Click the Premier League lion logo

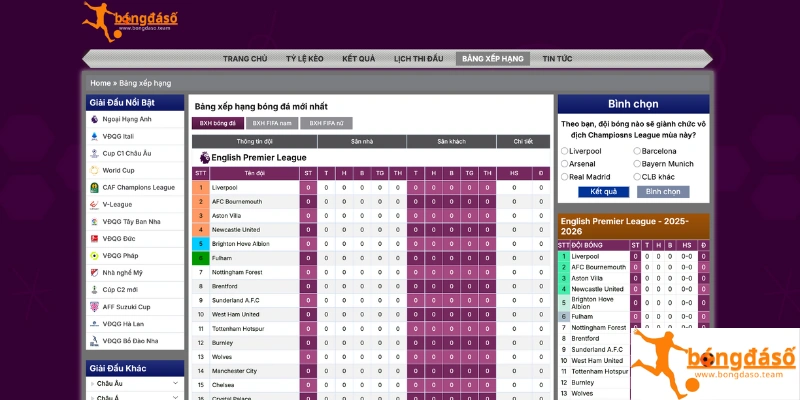click(x=203, y=157)
